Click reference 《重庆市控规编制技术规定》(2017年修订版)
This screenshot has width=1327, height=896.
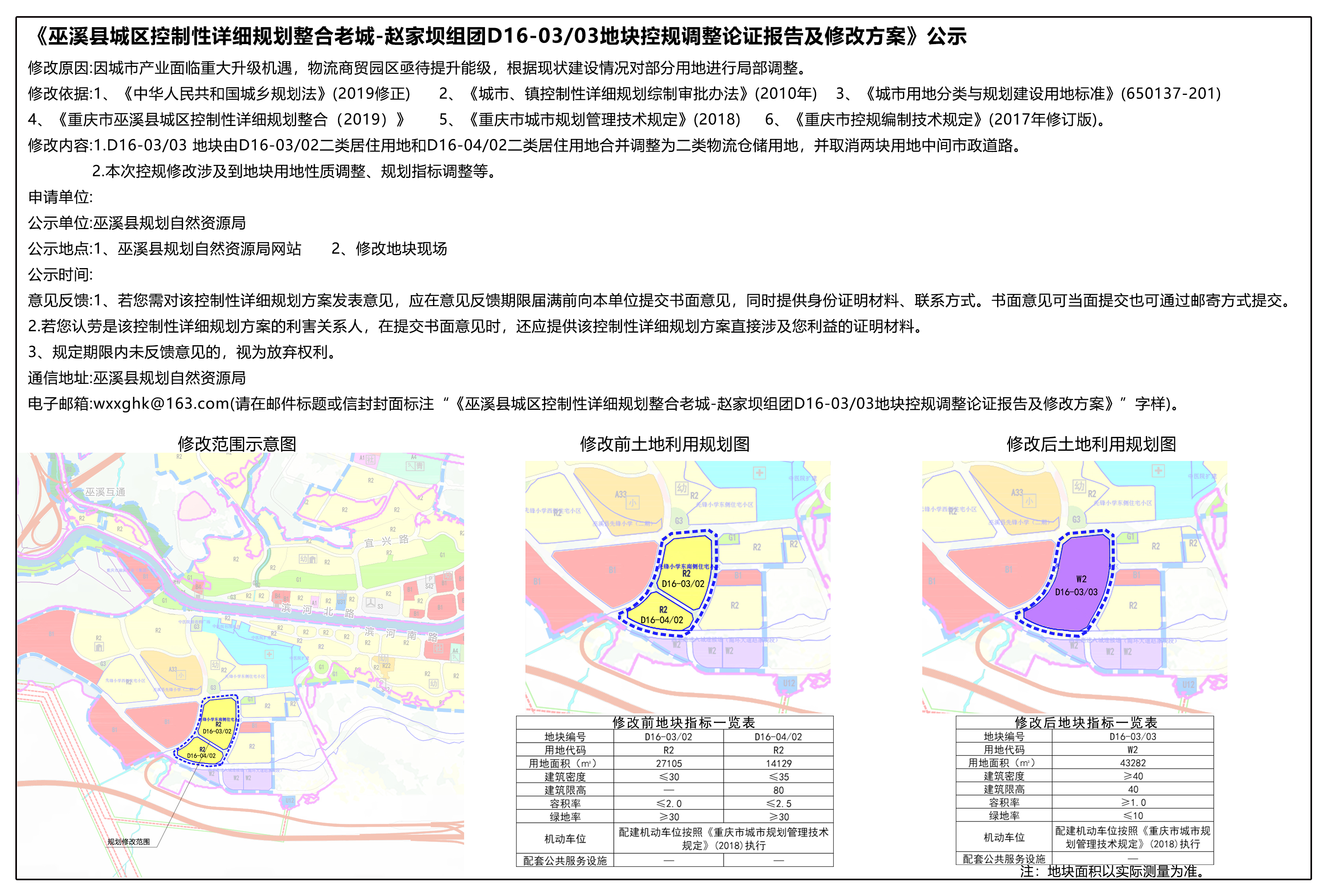(x=948, y=119)
